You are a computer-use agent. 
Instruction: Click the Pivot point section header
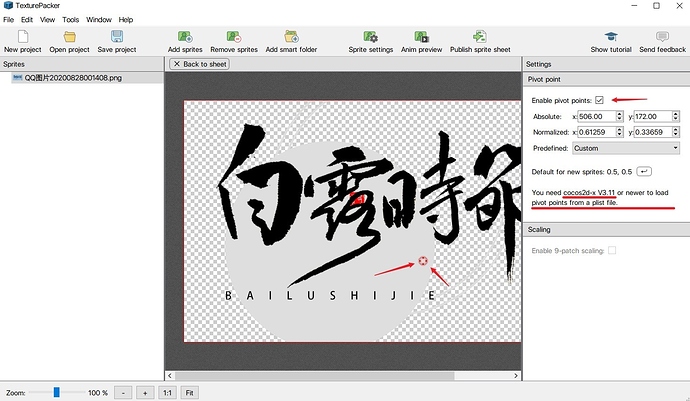(606, 79)
